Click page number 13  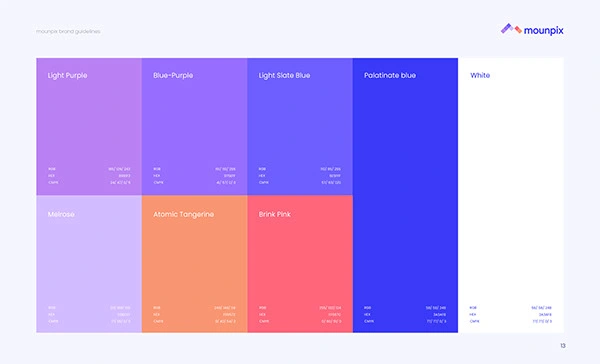(563, 346)
